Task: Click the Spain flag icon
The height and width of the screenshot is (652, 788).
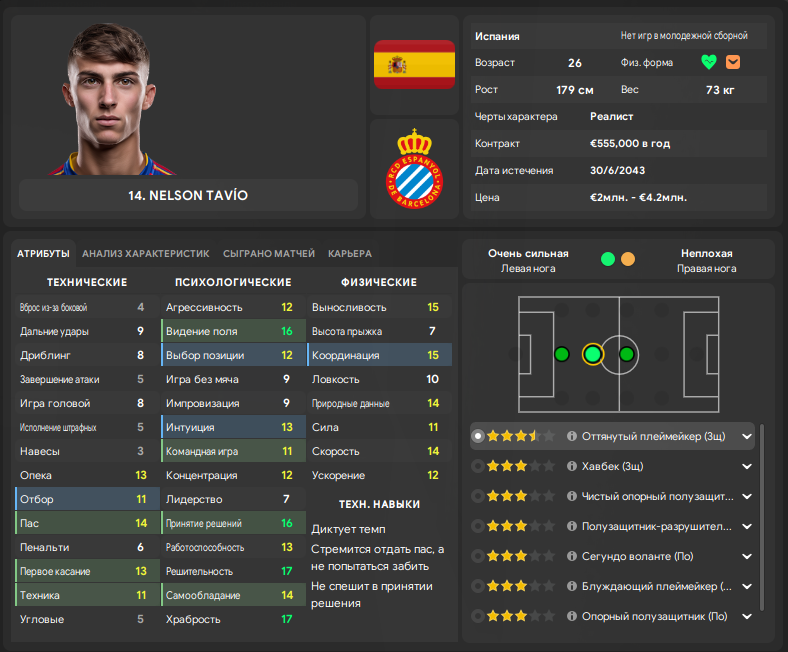Action: [x=414, y=66]
